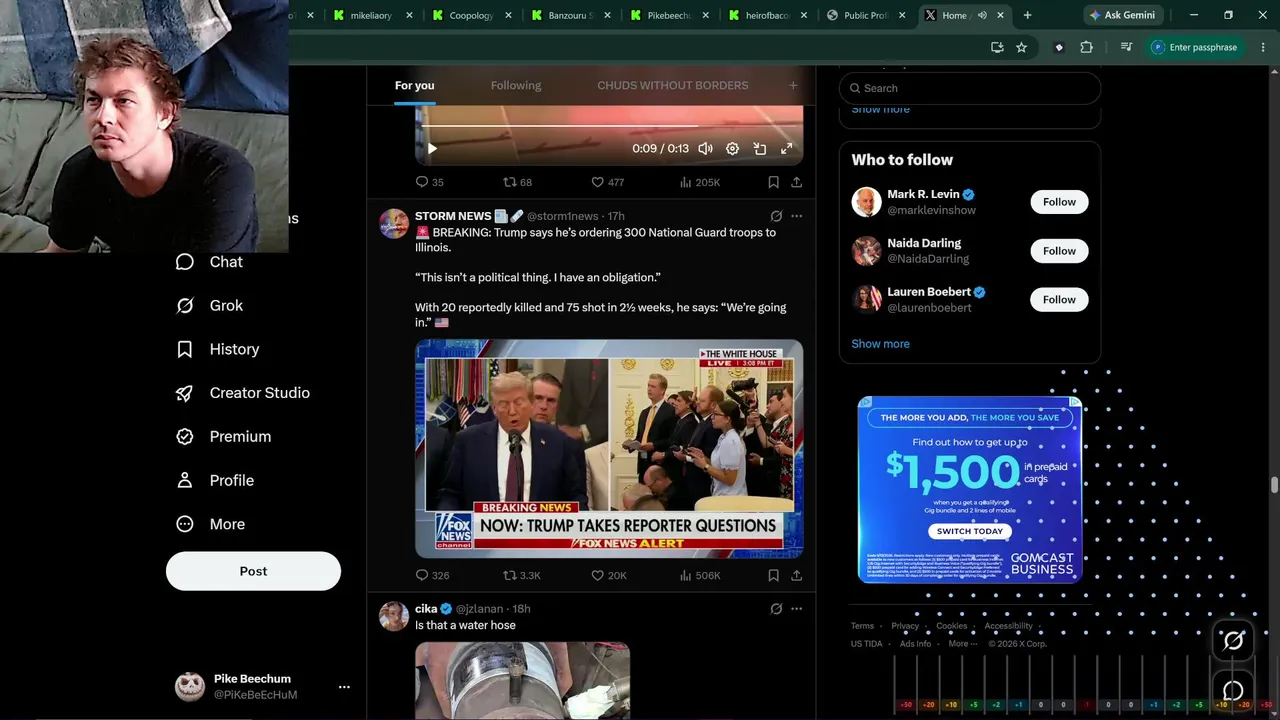Follow Naida Darling
This screenshot has height=720, width=1280.
point(1059,251)
